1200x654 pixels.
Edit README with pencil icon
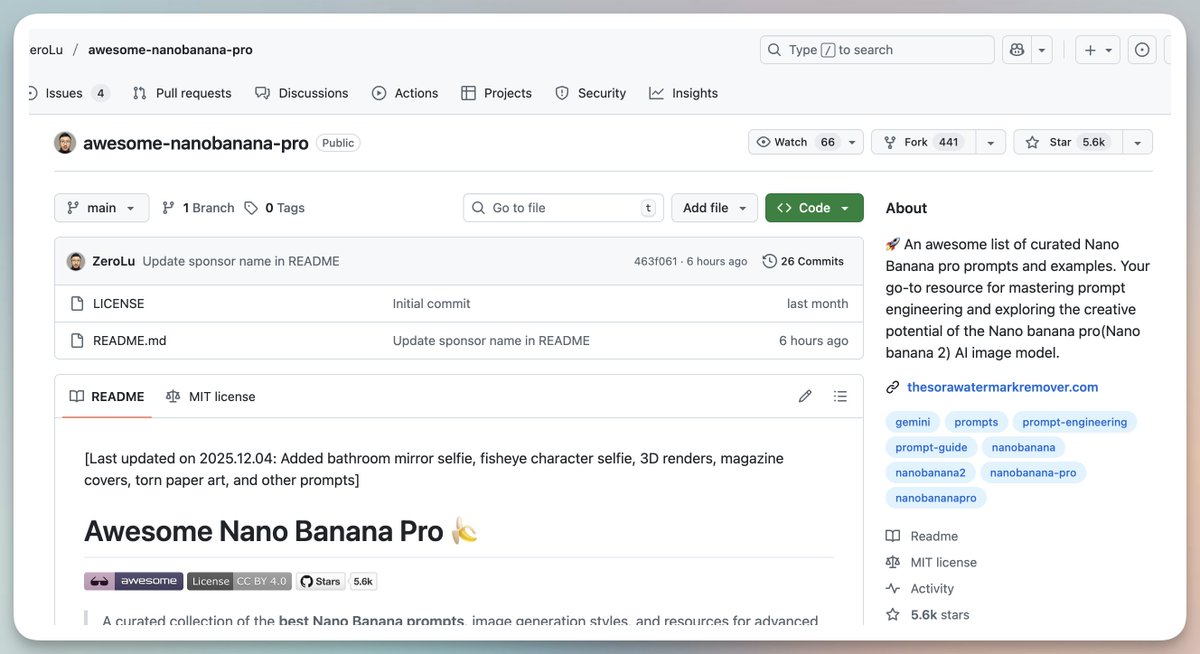coord(805,396)
